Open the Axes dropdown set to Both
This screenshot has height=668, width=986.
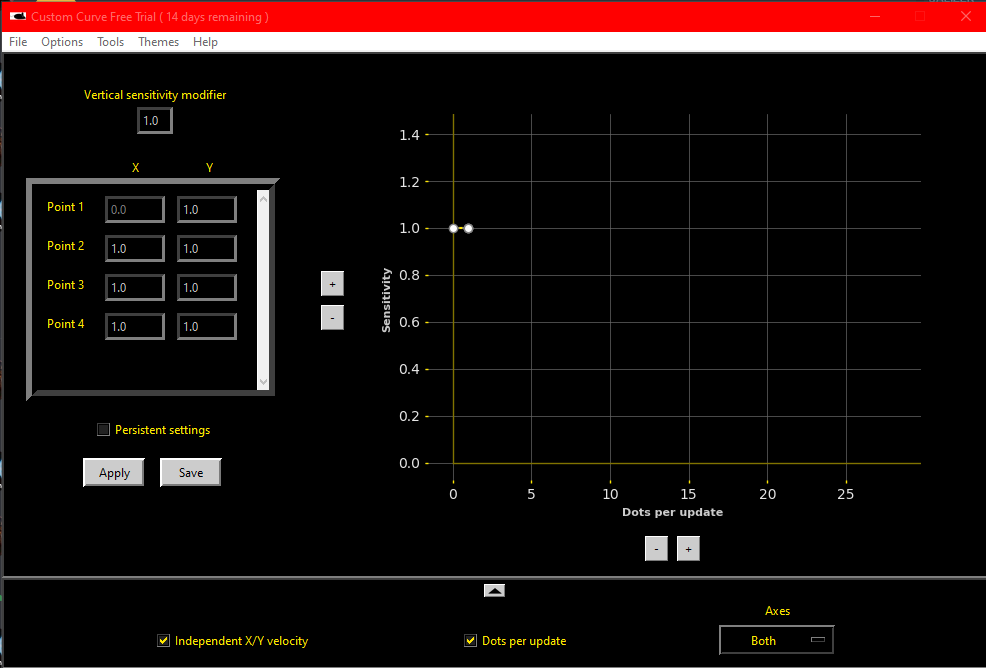[x=777, y=640]
